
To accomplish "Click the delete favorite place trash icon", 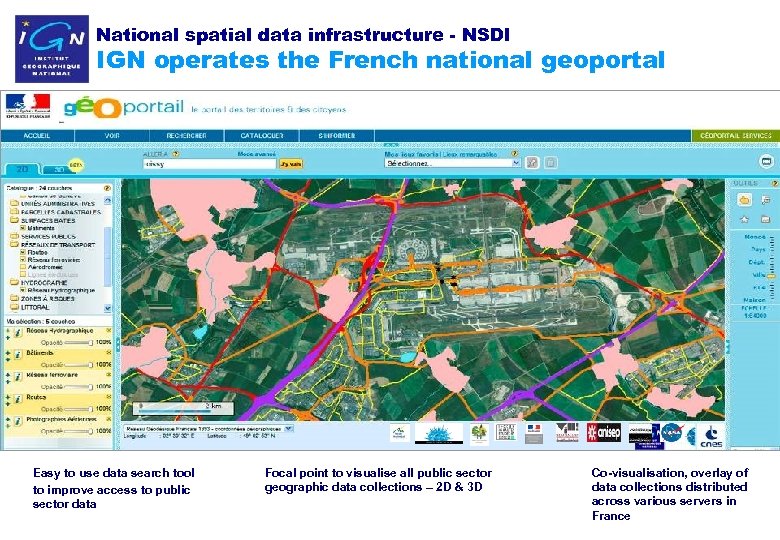I will 551,163.
